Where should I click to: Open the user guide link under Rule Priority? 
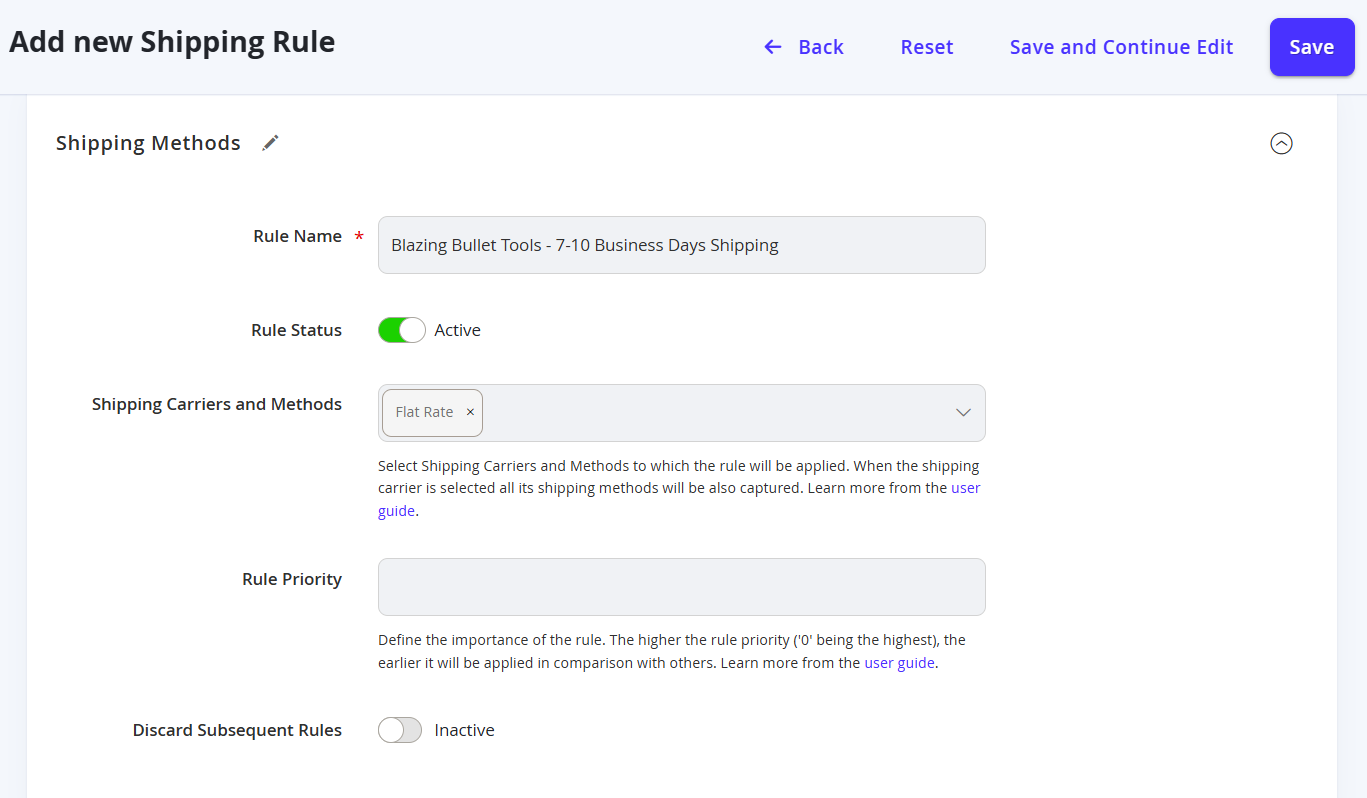click(x=899, y=662)
